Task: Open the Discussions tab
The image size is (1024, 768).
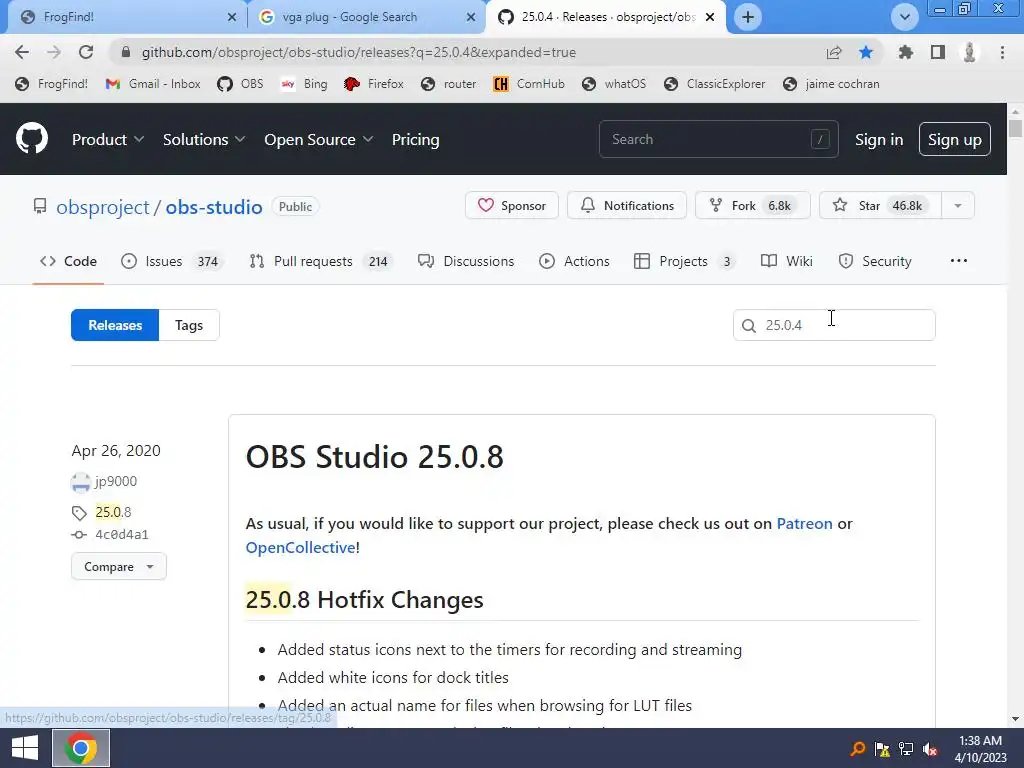Action: [466, 261]
